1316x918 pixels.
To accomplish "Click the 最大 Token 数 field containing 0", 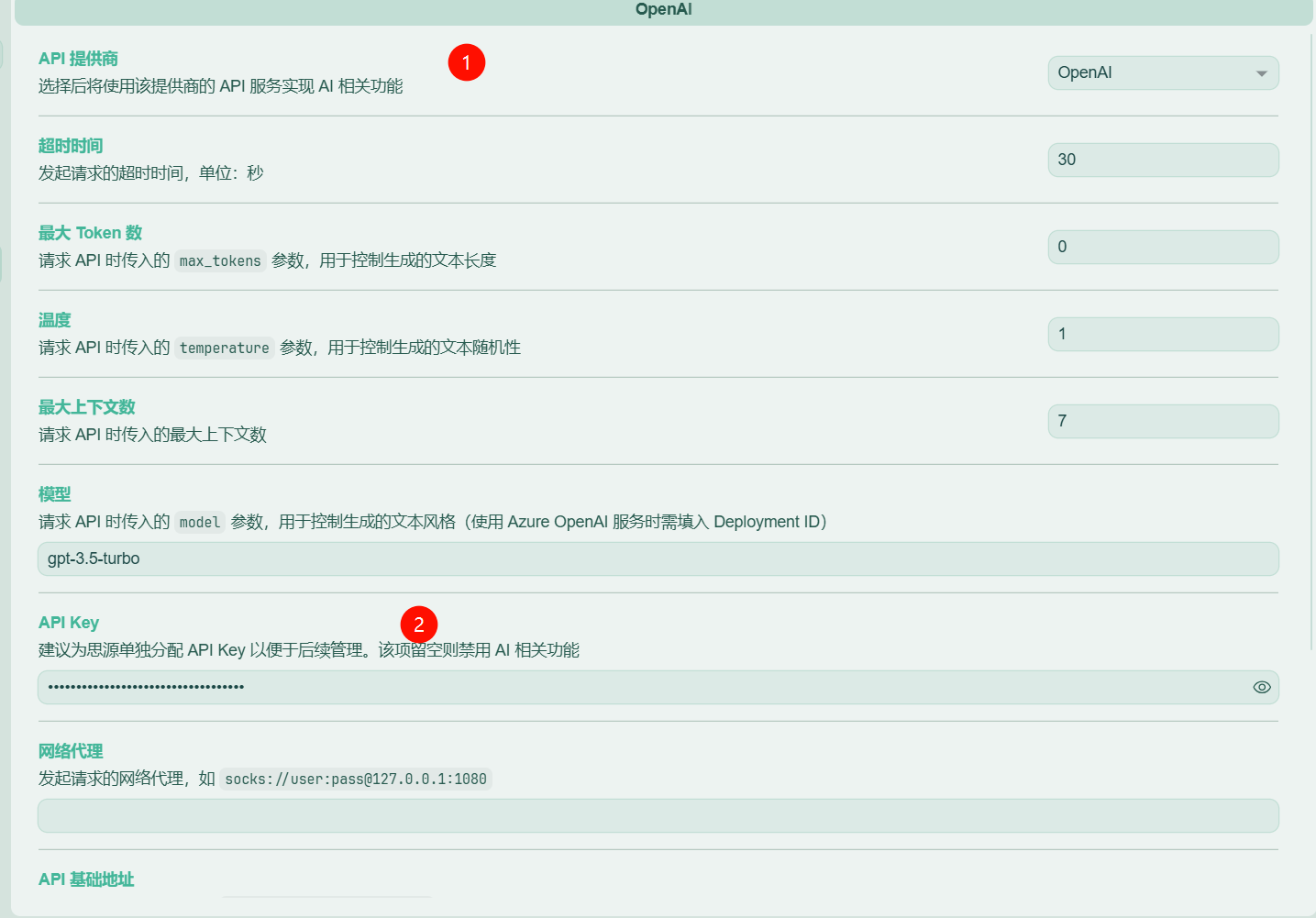I will point(1163,247).
